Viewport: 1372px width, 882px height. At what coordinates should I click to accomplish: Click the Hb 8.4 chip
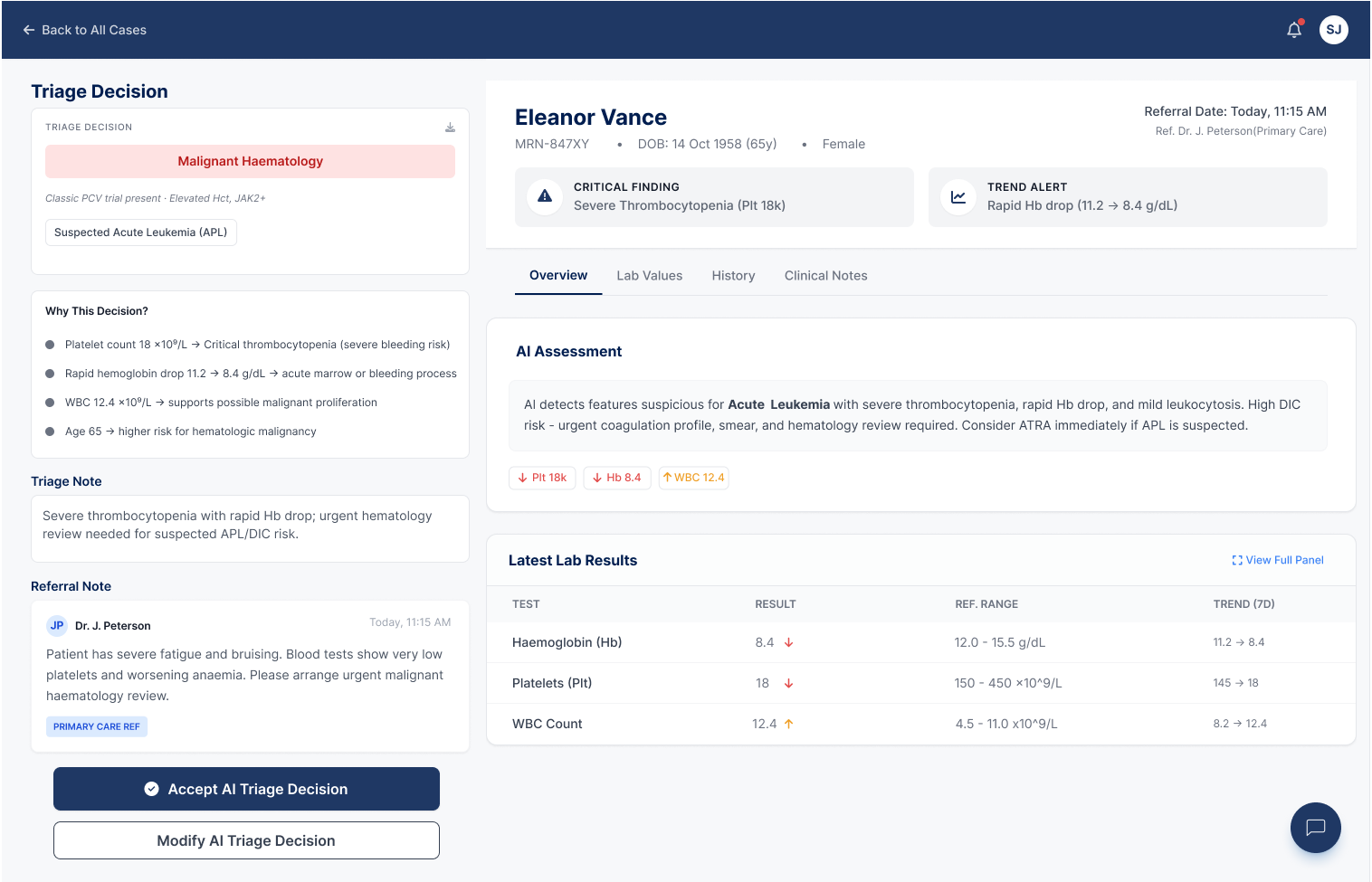point(616,478)
